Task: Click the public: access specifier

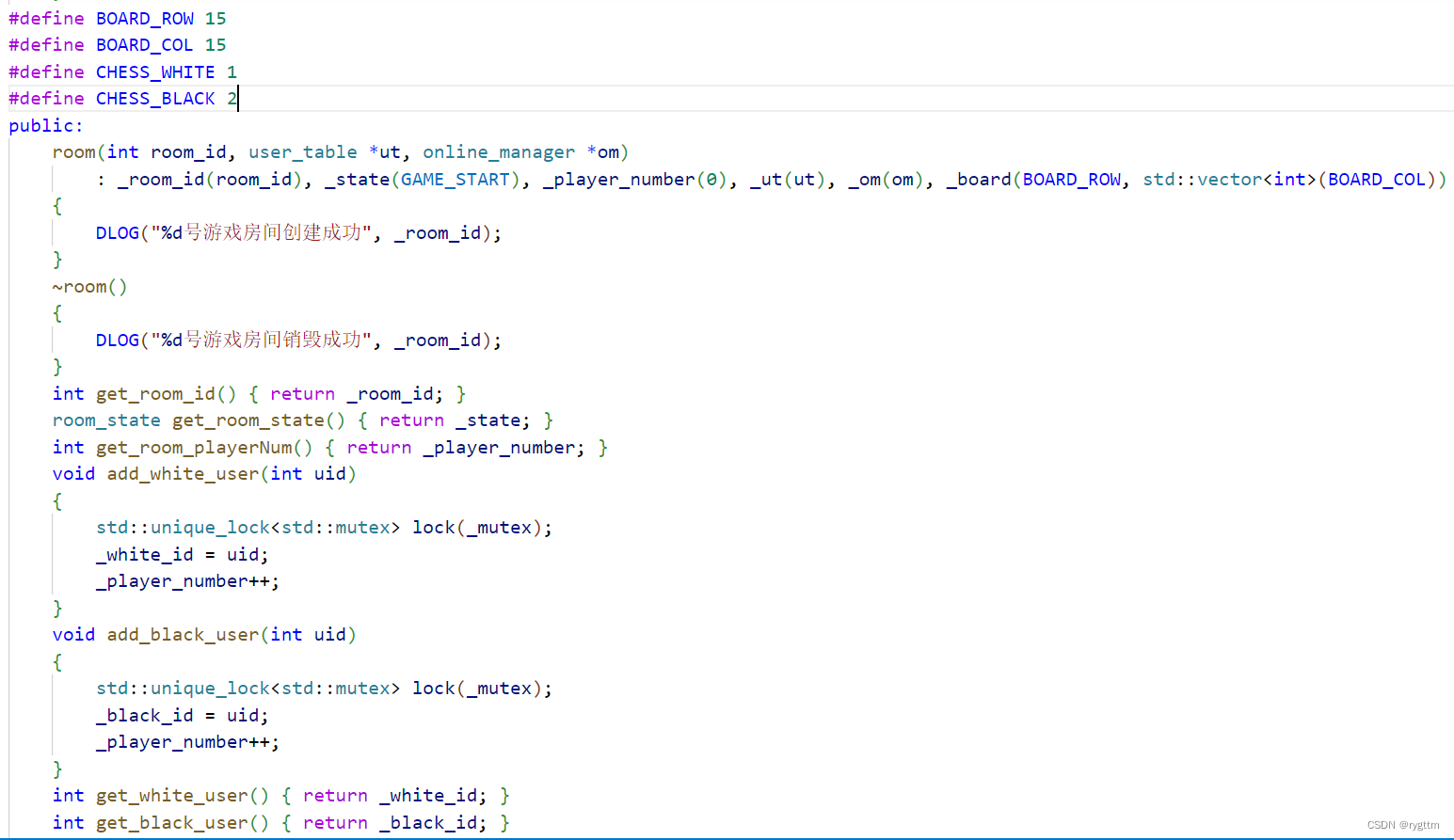Action: coord(46,125)
